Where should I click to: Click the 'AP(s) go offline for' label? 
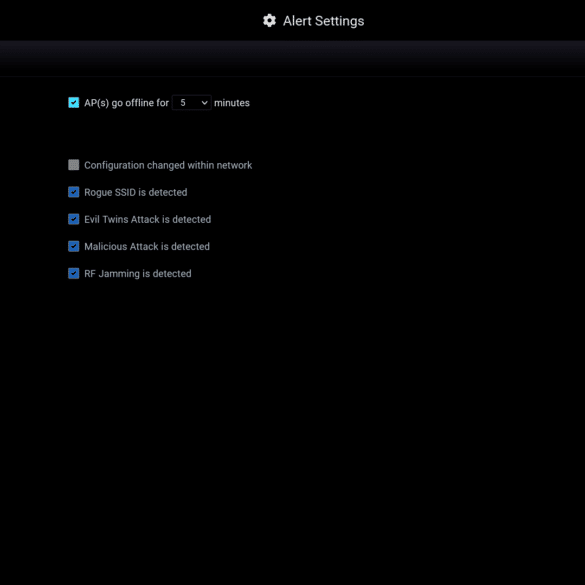click(126, 103)
